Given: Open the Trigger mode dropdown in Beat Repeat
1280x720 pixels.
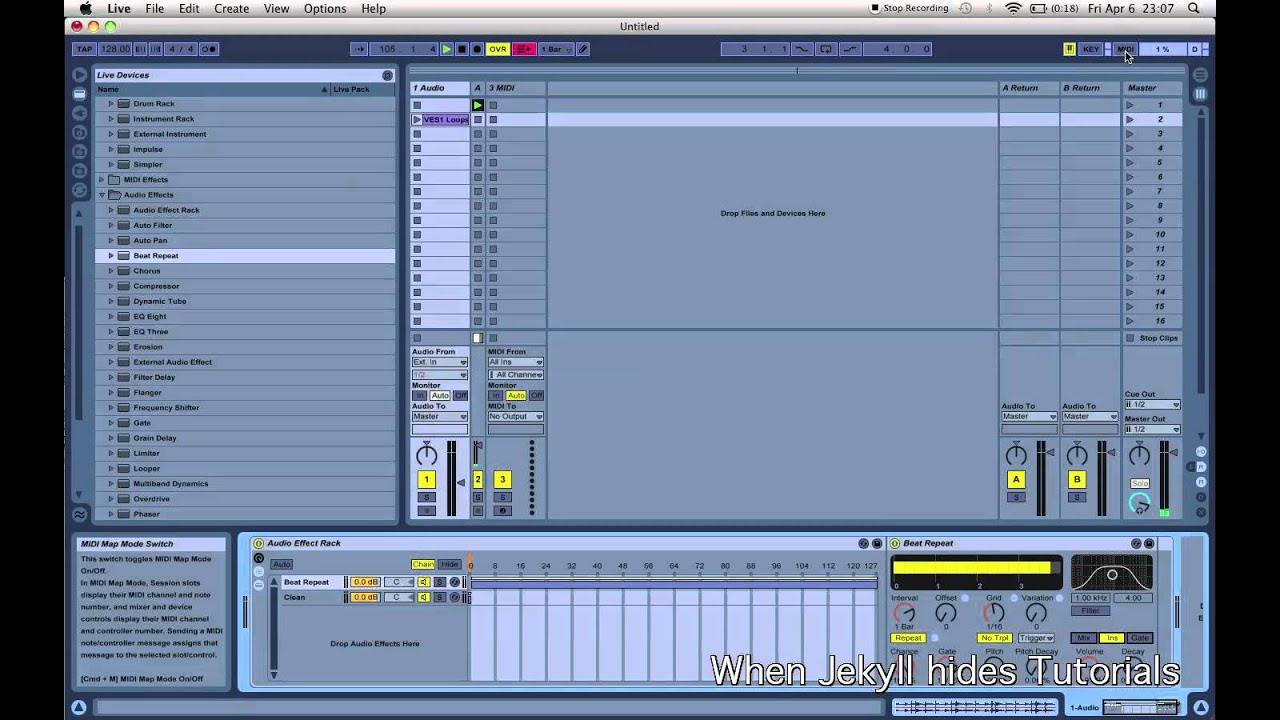Looking at the screenshot, I should (x=1036, y=638).
